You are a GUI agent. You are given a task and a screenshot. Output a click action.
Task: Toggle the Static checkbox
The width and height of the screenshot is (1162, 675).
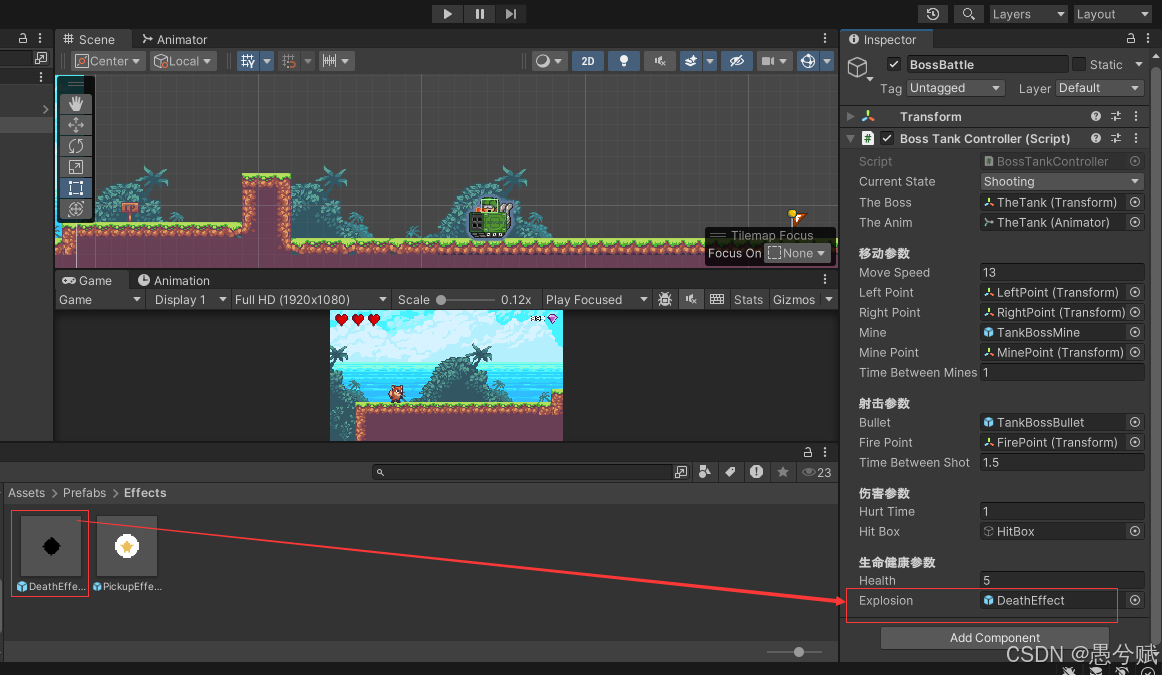pyautogui.click(x=1079, y=64)
